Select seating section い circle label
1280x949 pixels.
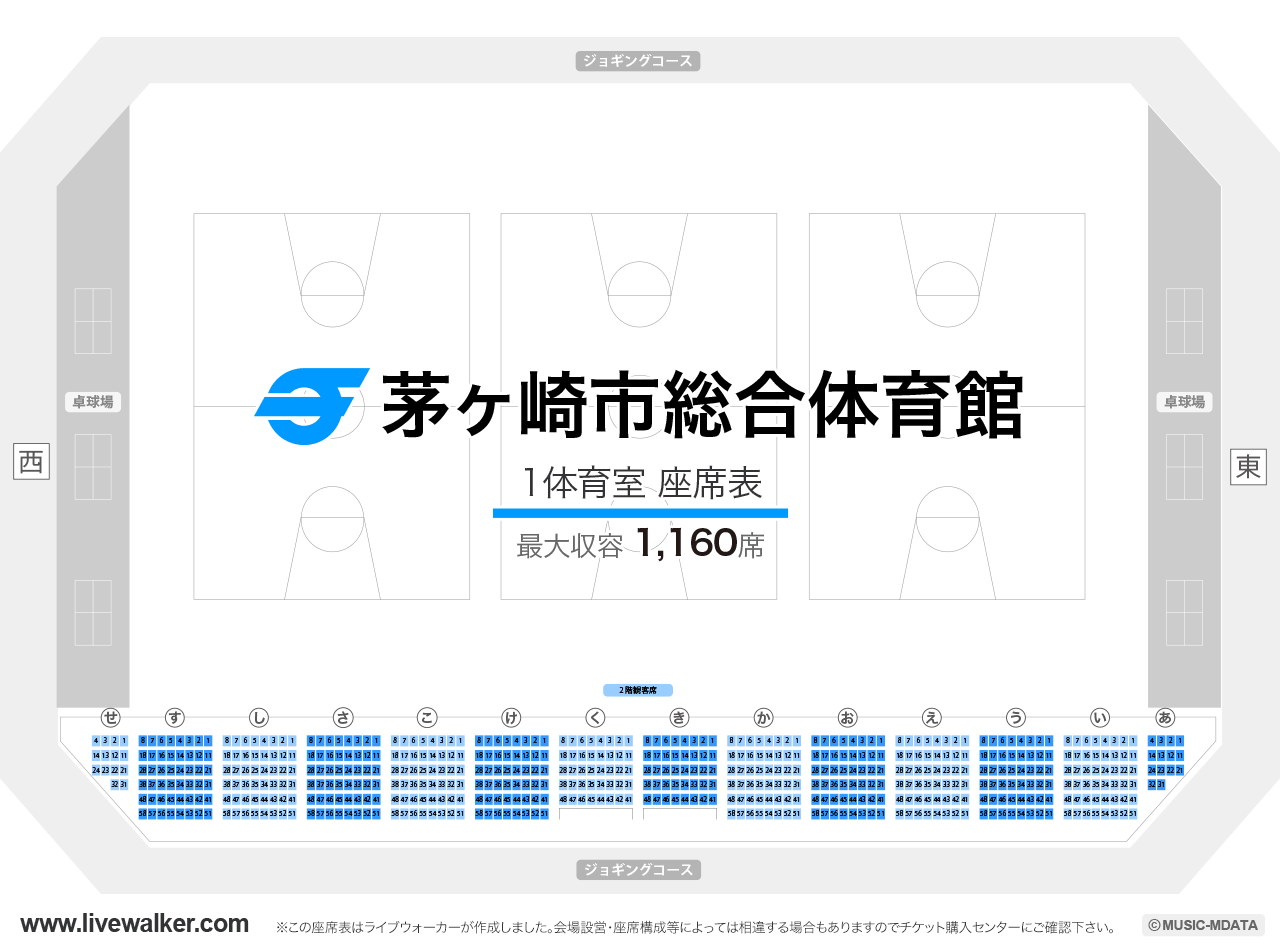click(x=1100, y=717)
